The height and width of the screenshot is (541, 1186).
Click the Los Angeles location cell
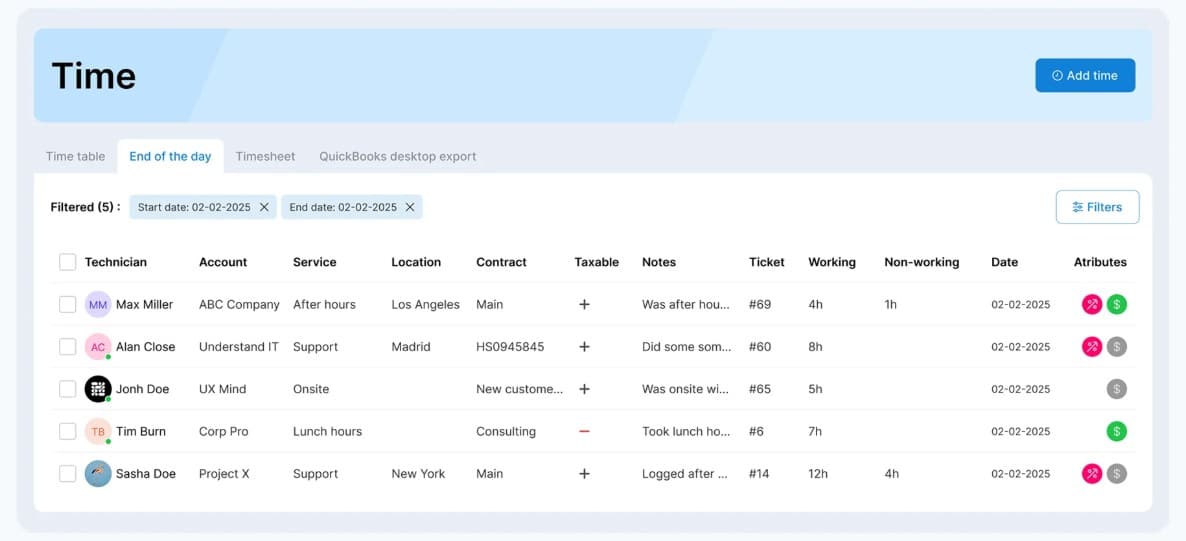click(x=425, y=304)
